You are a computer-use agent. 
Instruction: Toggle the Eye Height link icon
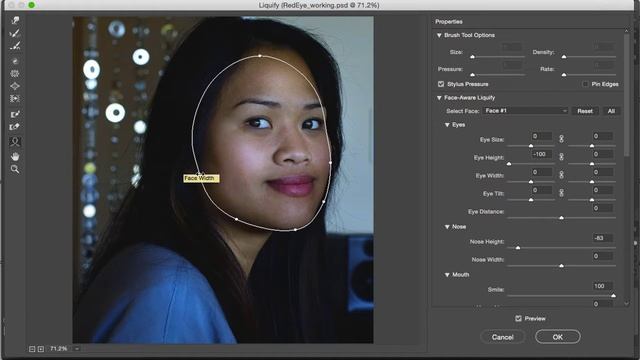coord(561,157)
